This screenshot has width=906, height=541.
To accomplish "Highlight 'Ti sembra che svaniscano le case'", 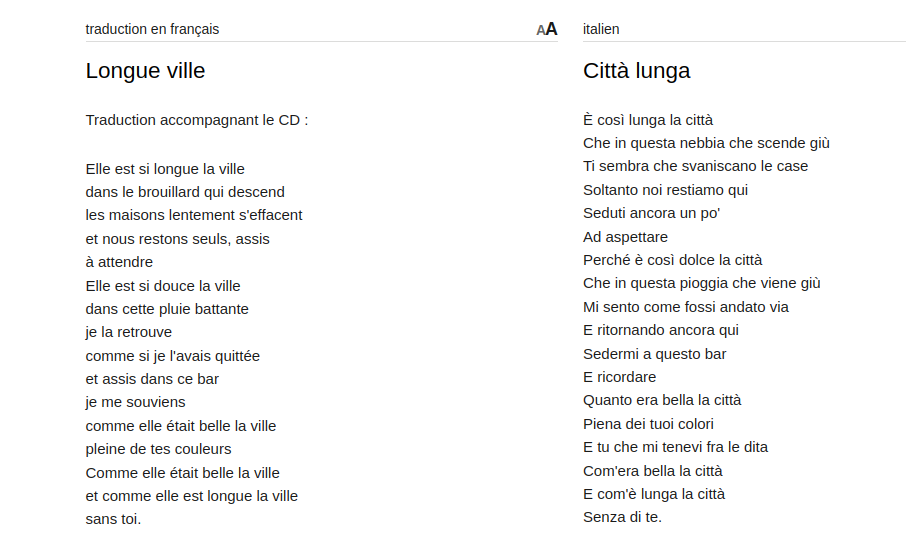I will point(695,166).
